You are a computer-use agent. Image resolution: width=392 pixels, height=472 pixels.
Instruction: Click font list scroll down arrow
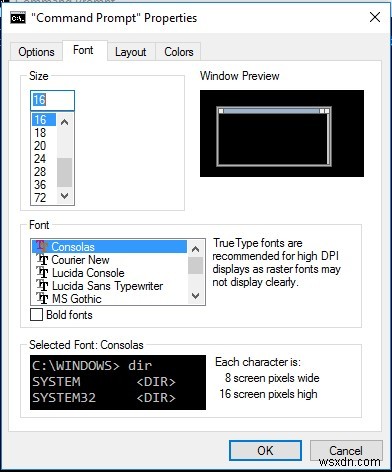[195, 295]
